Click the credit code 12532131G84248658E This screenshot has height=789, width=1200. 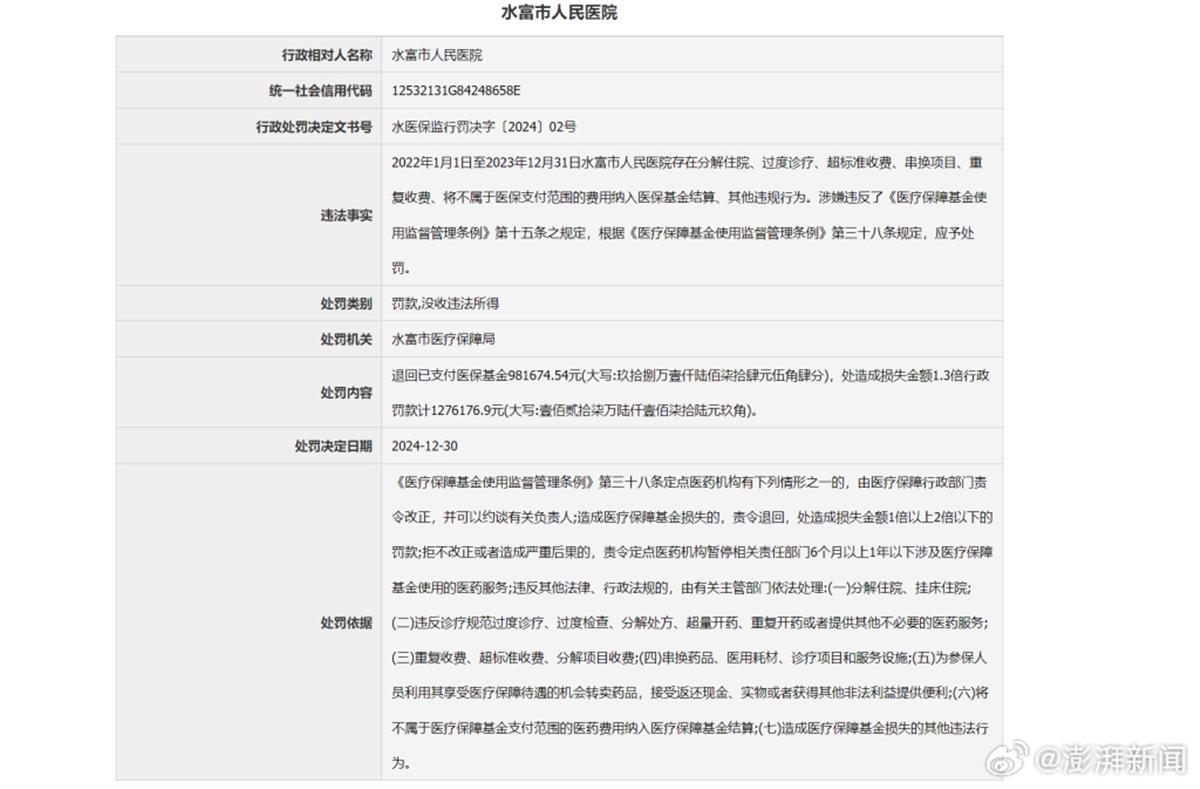[x=456, y=91]
